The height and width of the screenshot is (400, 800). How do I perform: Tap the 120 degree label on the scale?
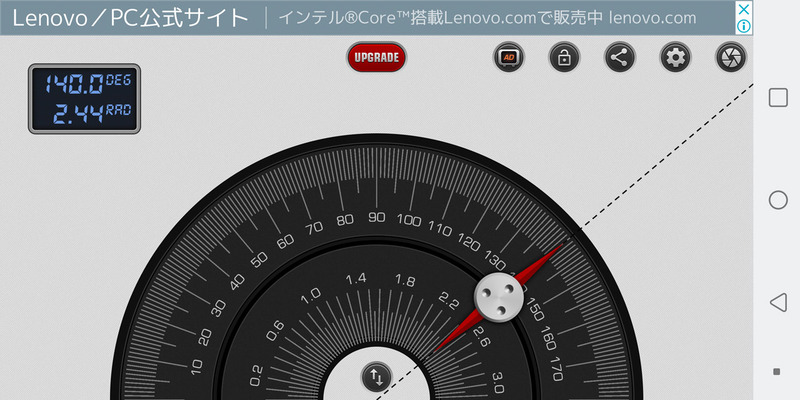pyautogui.click(x=468, y=242)
